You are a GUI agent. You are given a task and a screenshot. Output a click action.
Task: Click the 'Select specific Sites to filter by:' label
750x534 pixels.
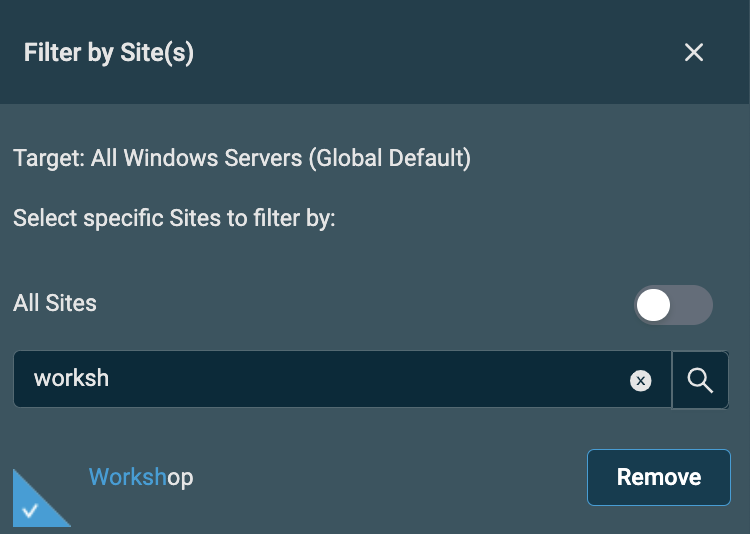(x=174, y=218)
